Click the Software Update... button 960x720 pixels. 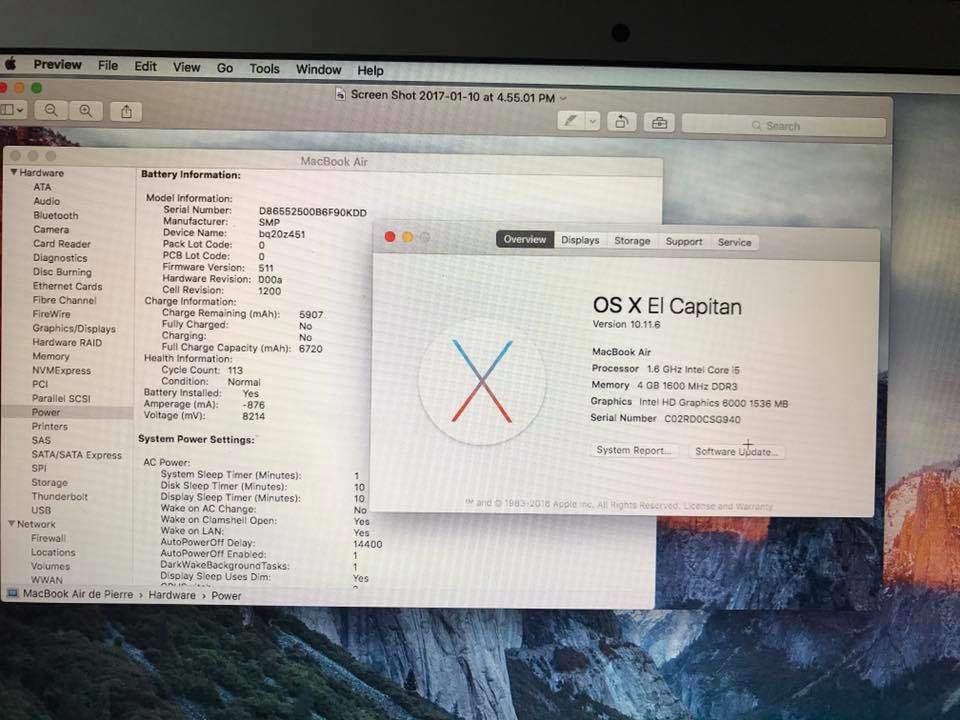(737, 452)
